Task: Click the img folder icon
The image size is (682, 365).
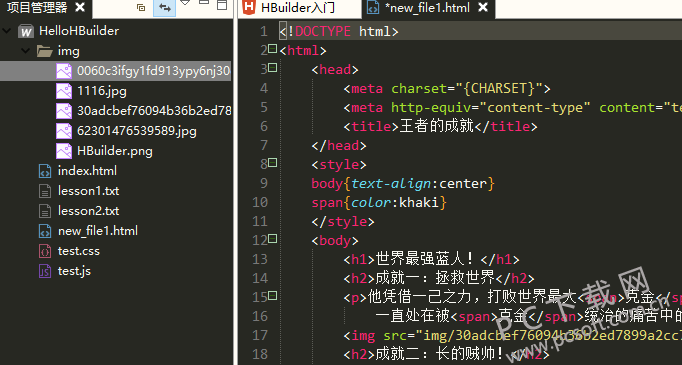Action: (44, 51)
